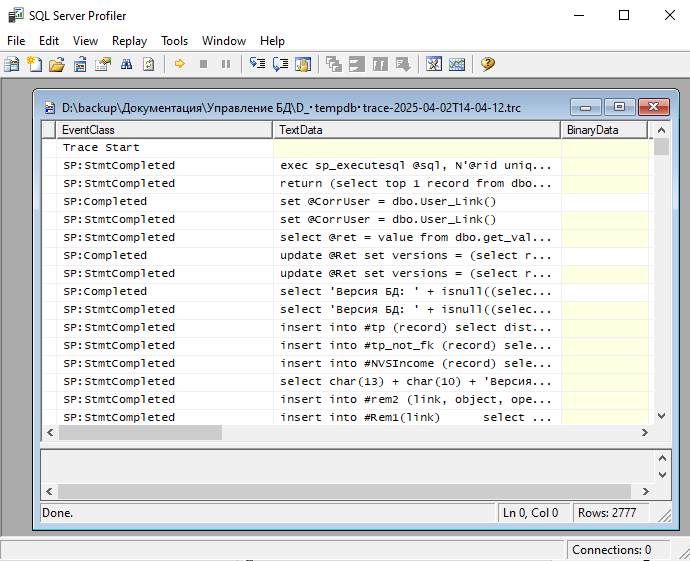Click the 'Connections: 0' status text
Image resolution: width=690 pixels, height=561 pixels.
click(611, 550)
